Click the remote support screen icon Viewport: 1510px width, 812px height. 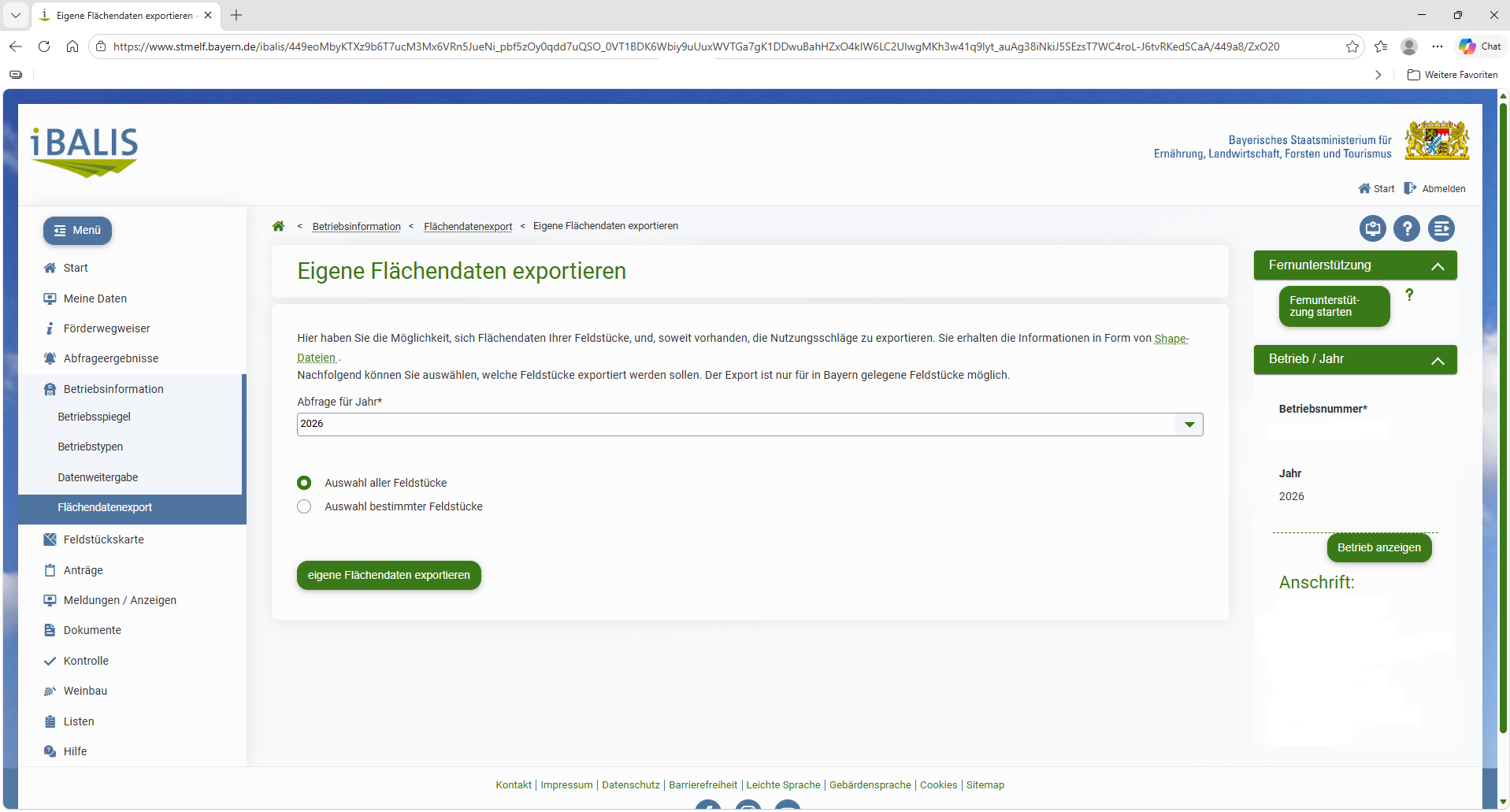pos(1372,229)
